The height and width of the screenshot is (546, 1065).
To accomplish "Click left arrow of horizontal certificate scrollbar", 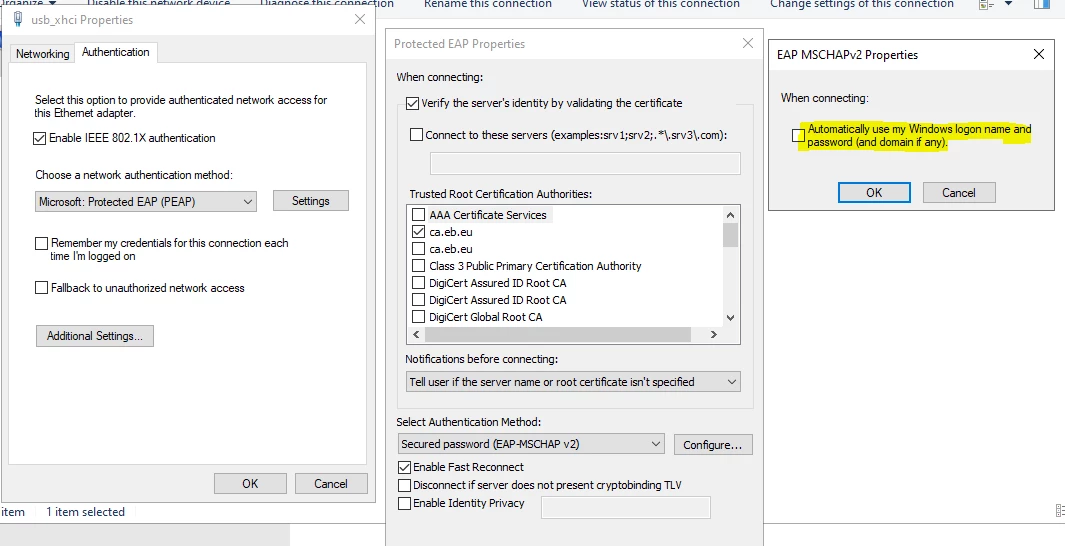I will [415, 335].
